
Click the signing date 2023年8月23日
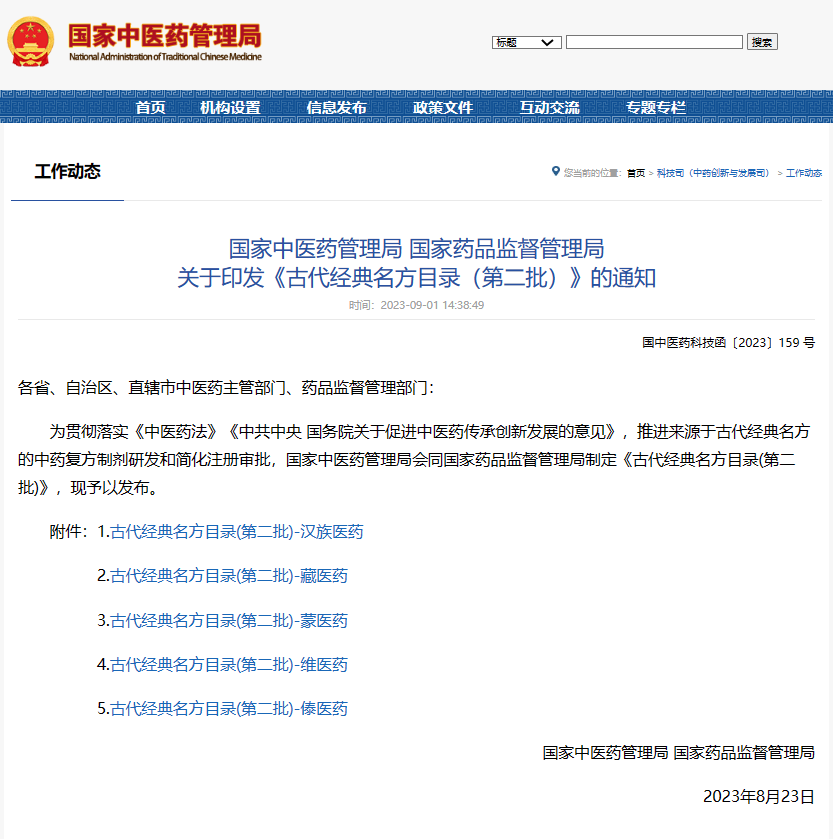coord(759,796)
